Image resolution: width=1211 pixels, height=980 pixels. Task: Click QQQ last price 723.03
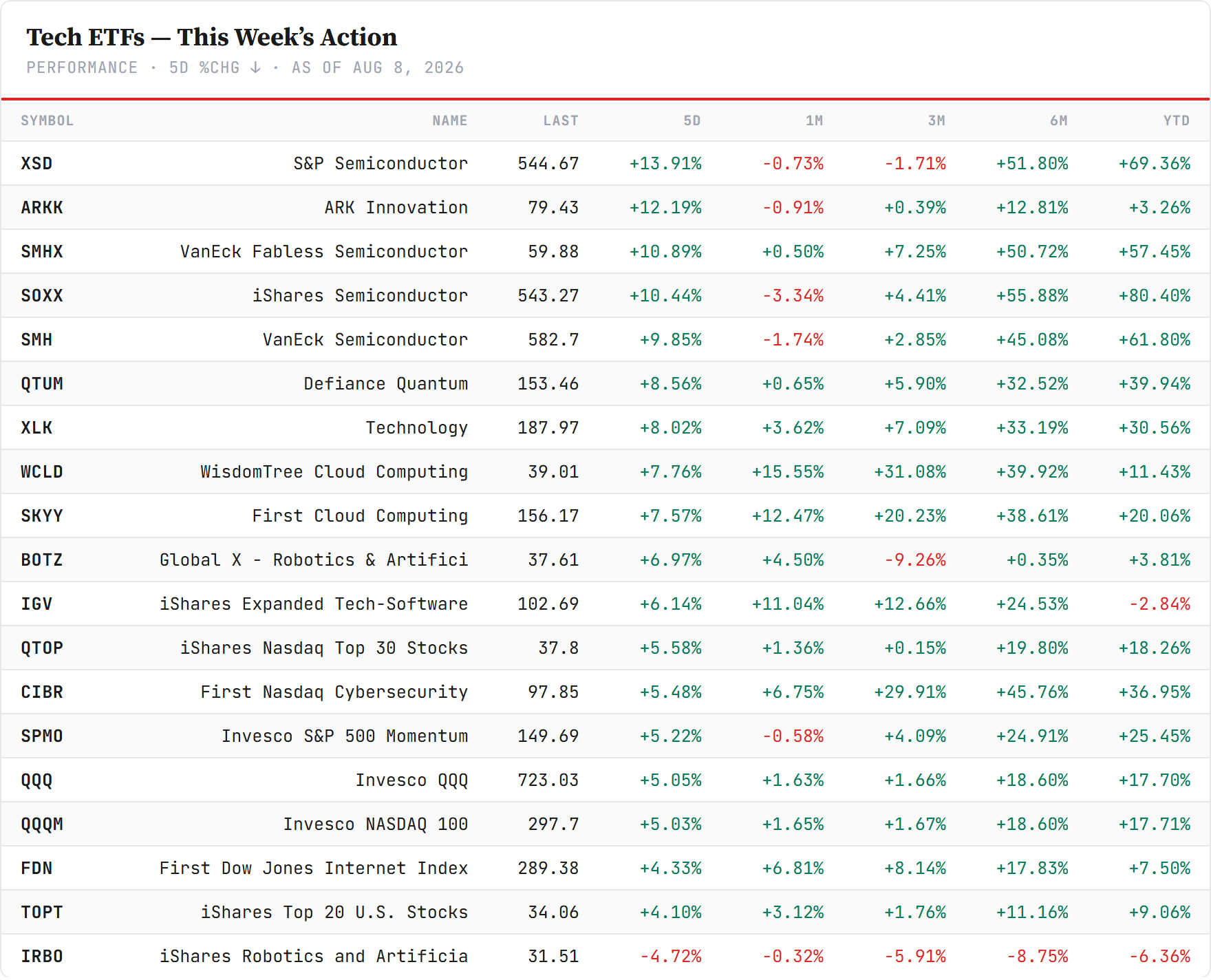pos(548,780)
